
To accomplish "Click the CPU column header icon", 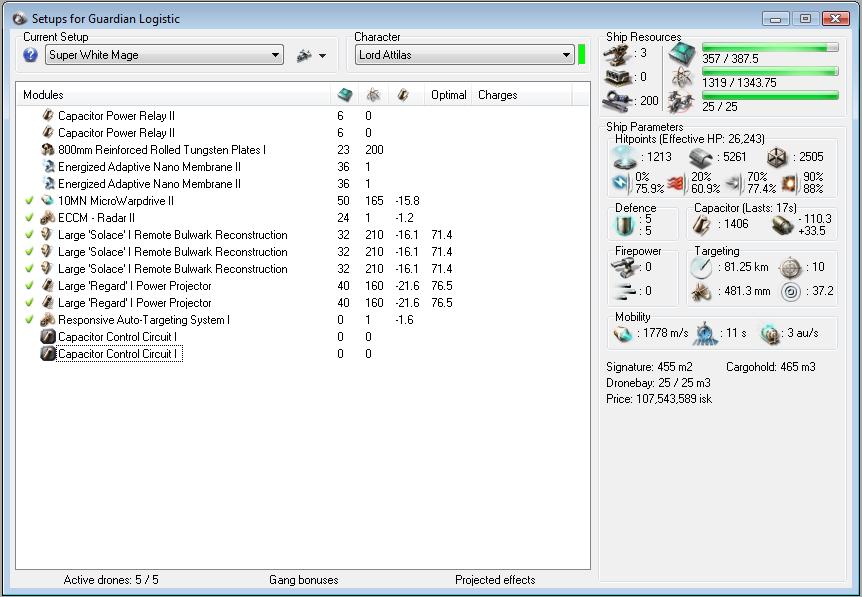I will pos(345,95).
